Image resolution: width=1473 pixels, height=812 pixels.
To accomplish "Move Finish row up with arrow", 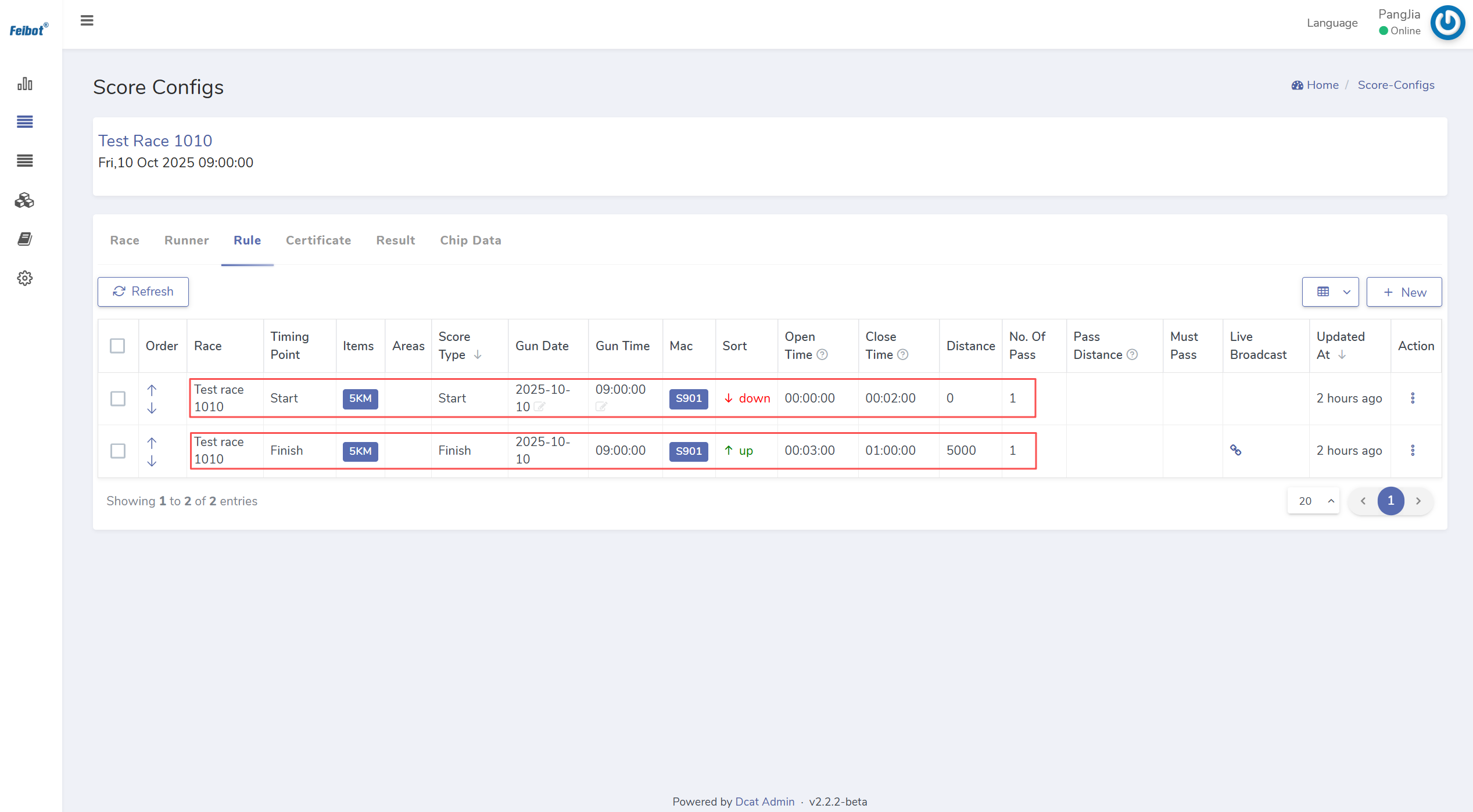I will coord(152,443).
